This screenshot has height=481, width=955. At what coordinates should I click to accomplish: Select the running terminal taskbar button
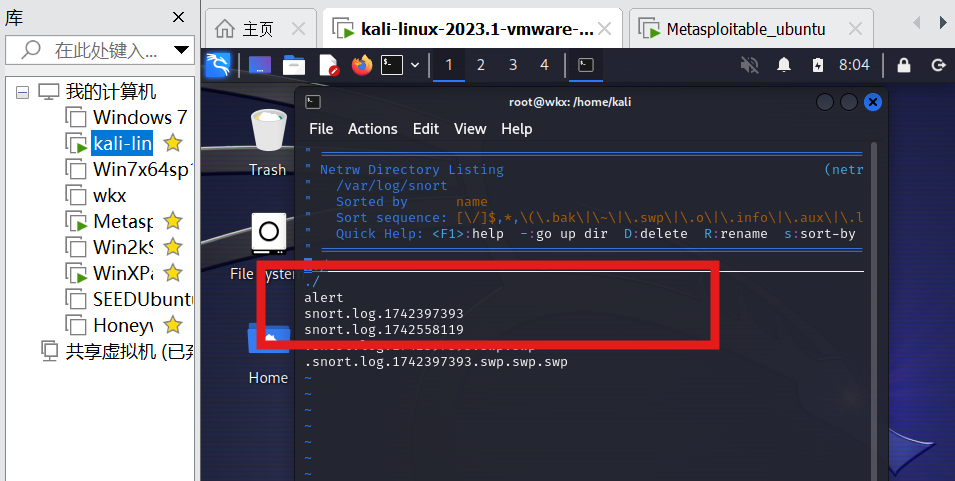click(586, 65)
